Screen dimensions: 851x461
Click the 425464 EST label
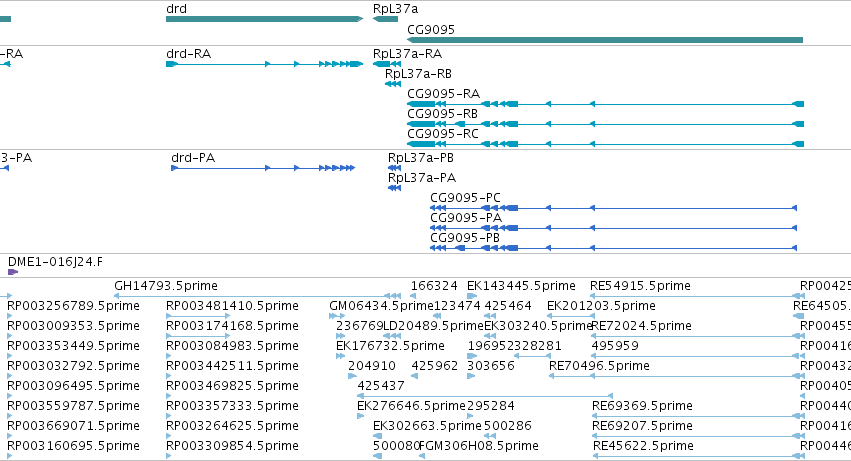tap(507, 306)
